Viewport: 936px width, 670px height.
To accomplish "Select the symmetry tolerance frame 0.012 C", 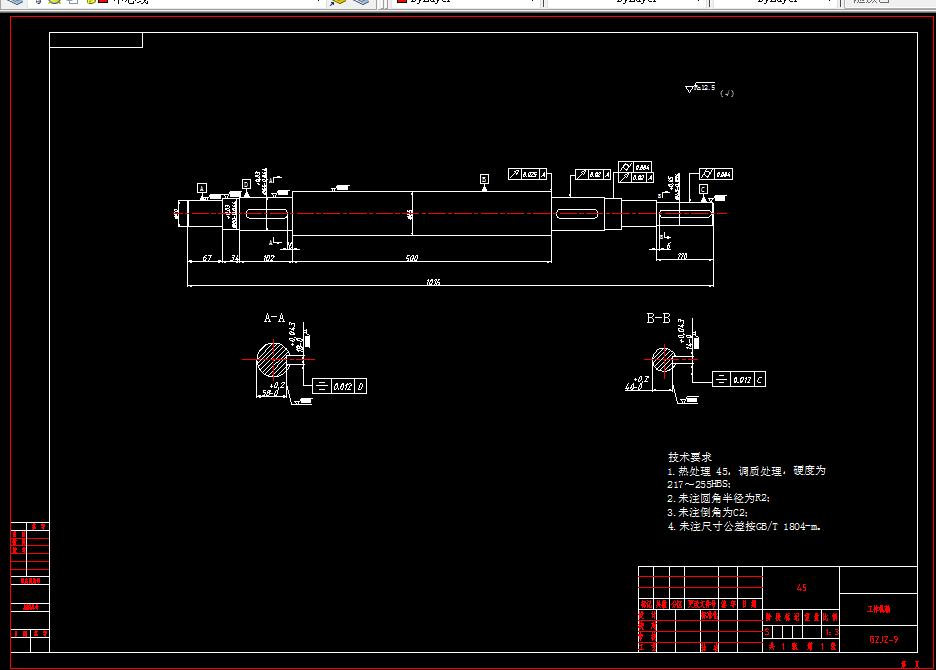I will click(739, 379).
